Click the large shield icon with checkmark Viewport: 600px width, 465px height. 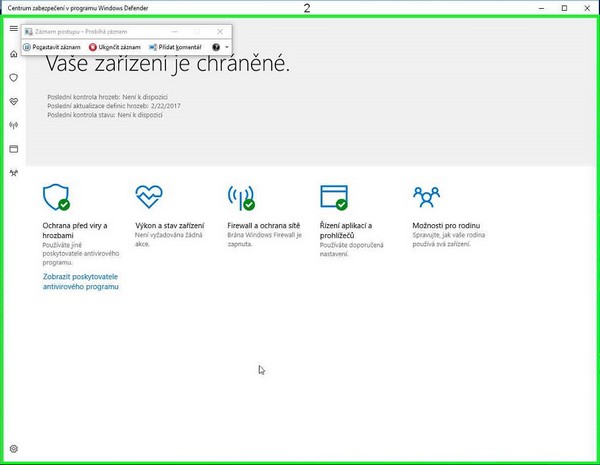[56, 197]
